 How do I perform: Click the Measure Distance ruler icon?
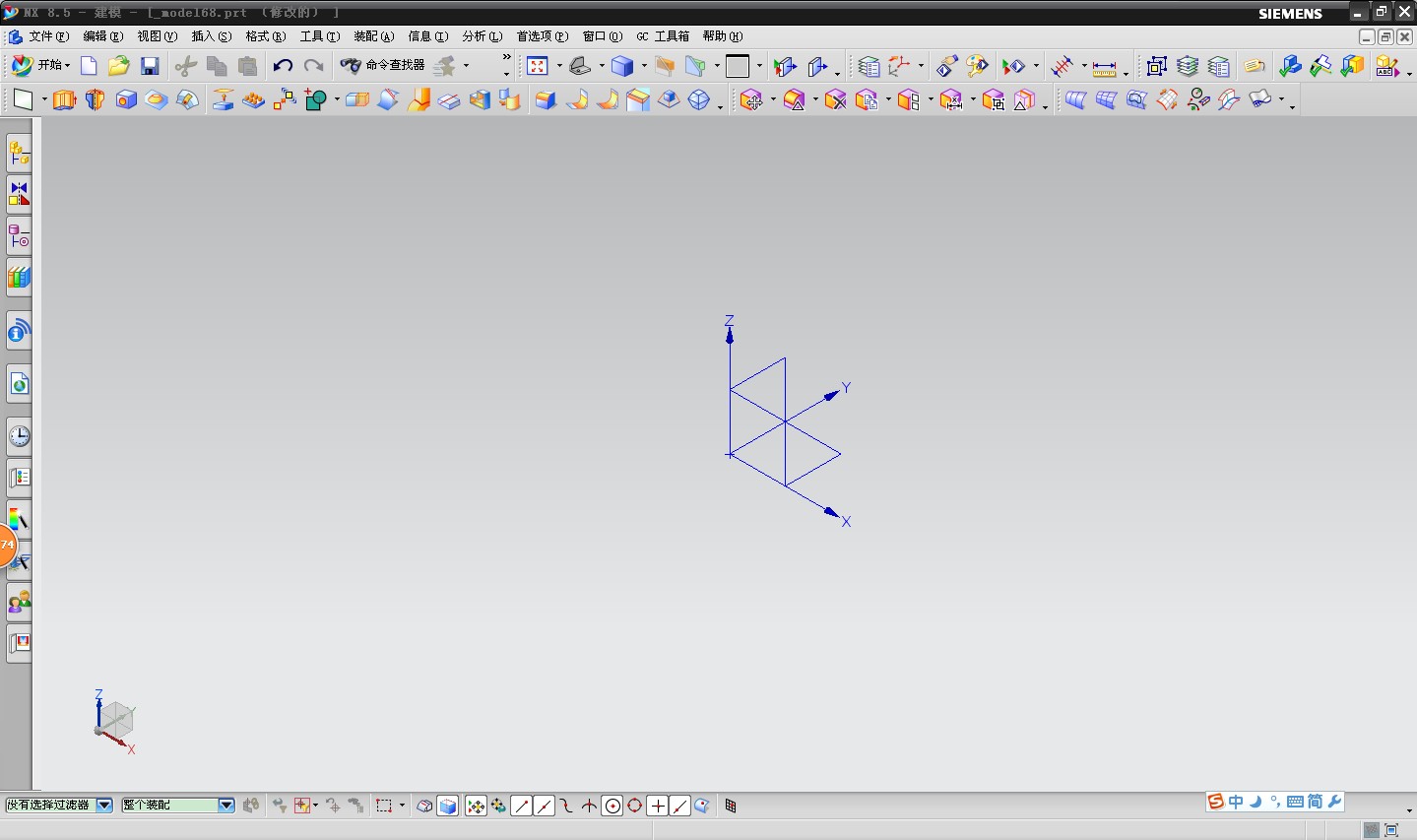pos(1104,67)
